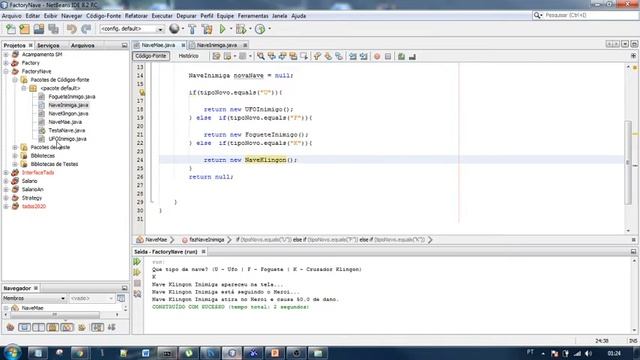The width and height of the screenshot is (640, 360).
Task: Toggle the Javadoc window button in Navegador
Action: [121, 298]
